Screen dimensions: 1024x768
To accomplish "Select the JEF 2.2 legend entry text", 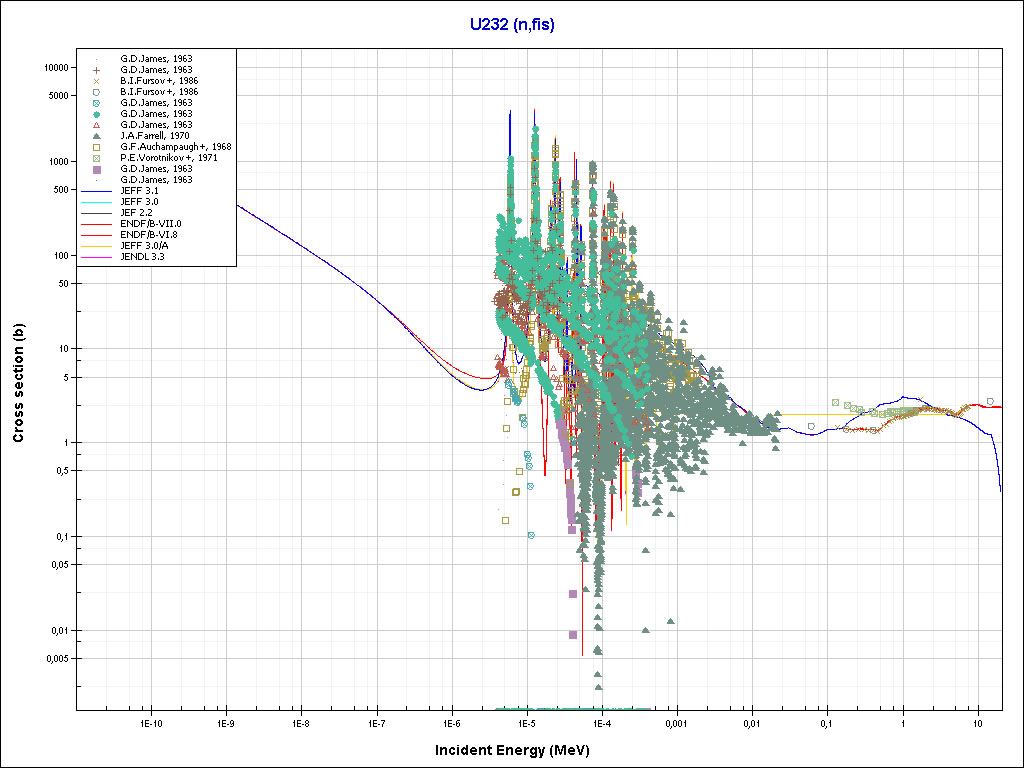I will coord(137,213).
